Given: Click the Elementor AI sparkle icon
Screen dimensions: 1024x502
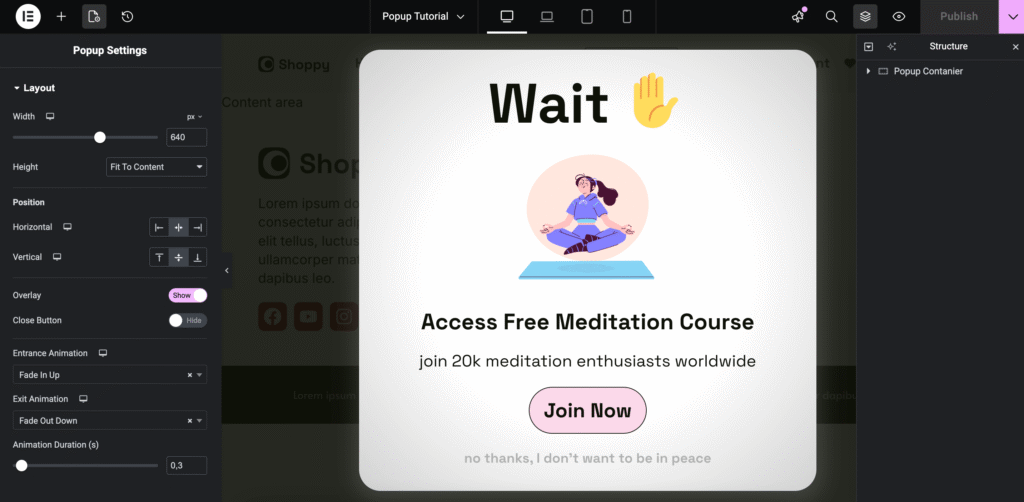Looking at the screenshot, I should tap(798, 16).
